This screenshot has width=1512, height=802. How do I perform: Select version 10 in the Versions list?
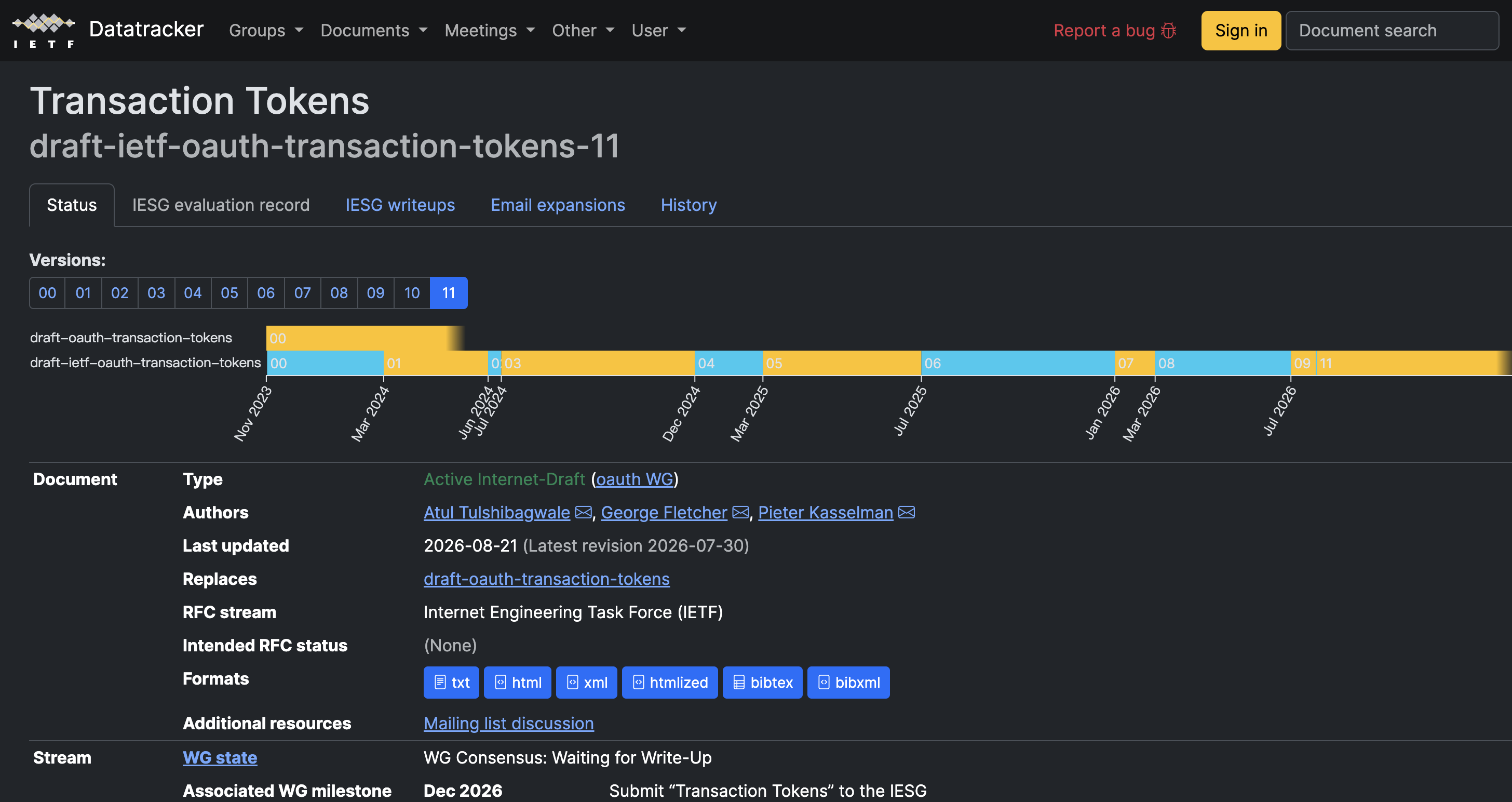tap(412, 293)
